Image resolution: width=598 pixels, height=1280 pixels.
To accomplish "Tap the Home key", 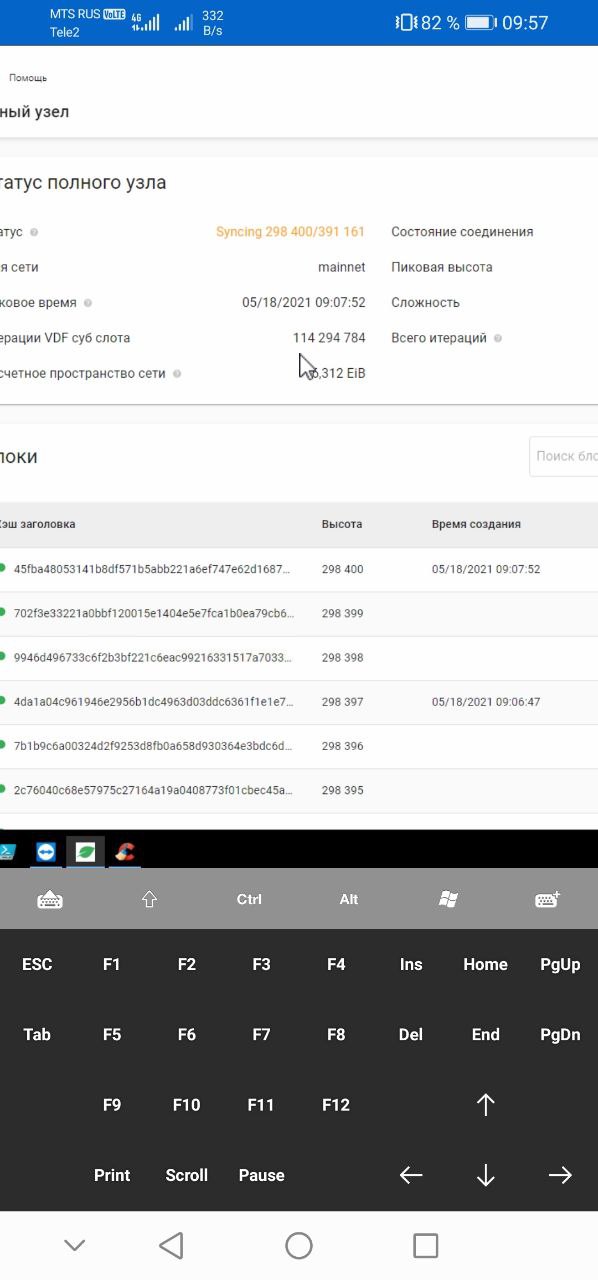I will [486, 964].
